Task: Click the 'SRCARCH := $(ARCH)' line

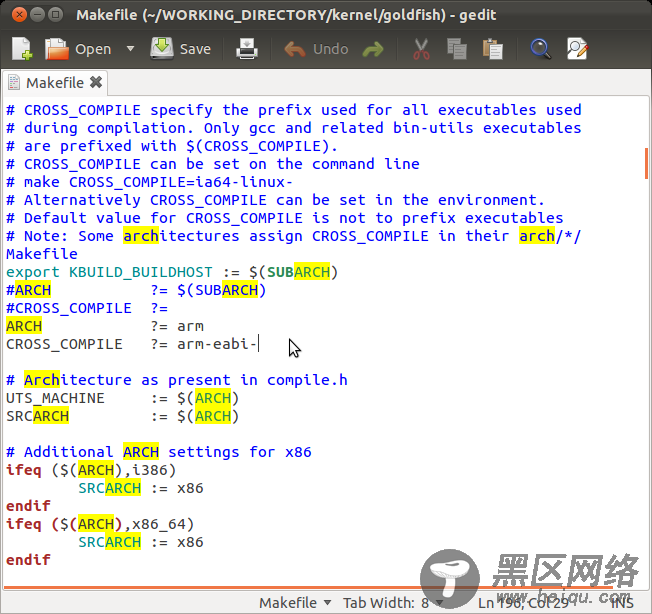Action: click(123, 416)
